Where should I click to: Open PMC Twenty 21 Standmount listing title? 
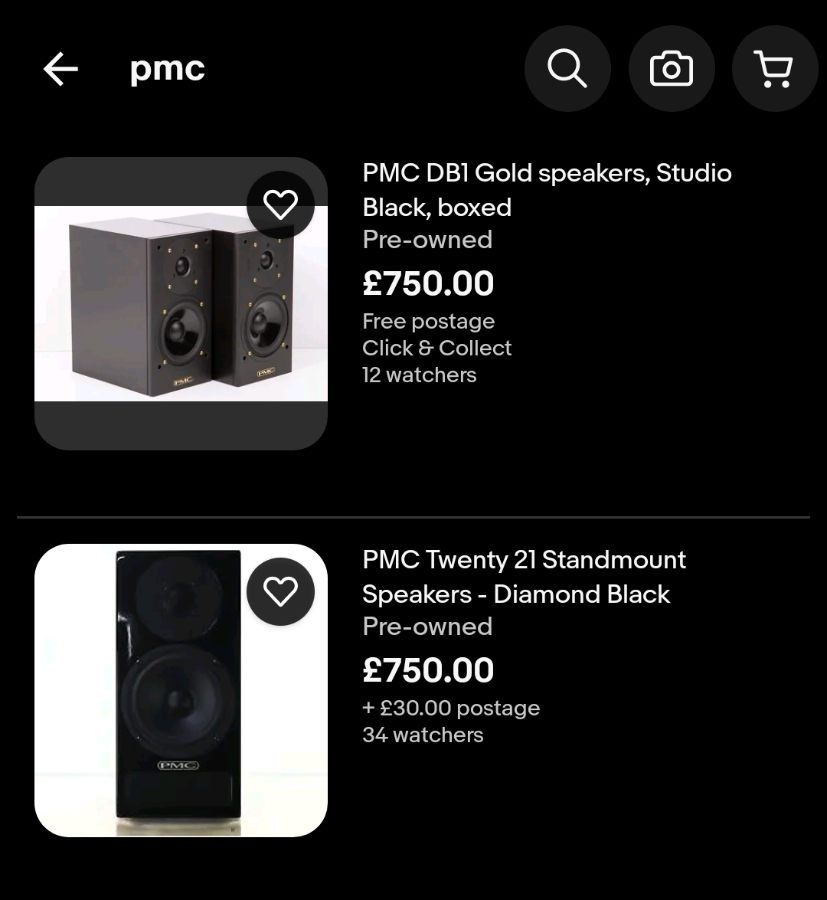coord(523,577)
